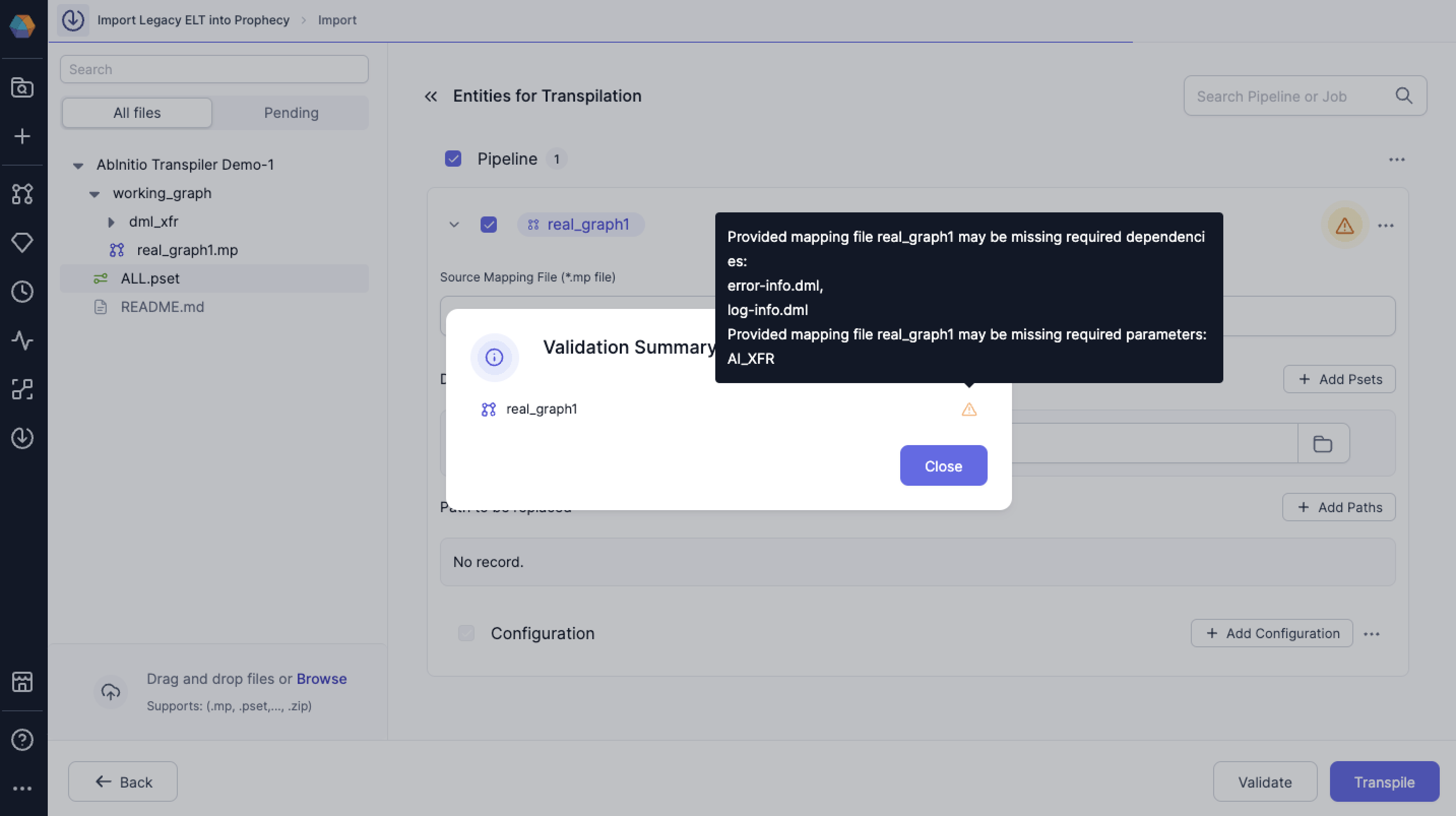1456x816 pixels.
Task: Click the import download sidebar icon
Action: point(23,438)
